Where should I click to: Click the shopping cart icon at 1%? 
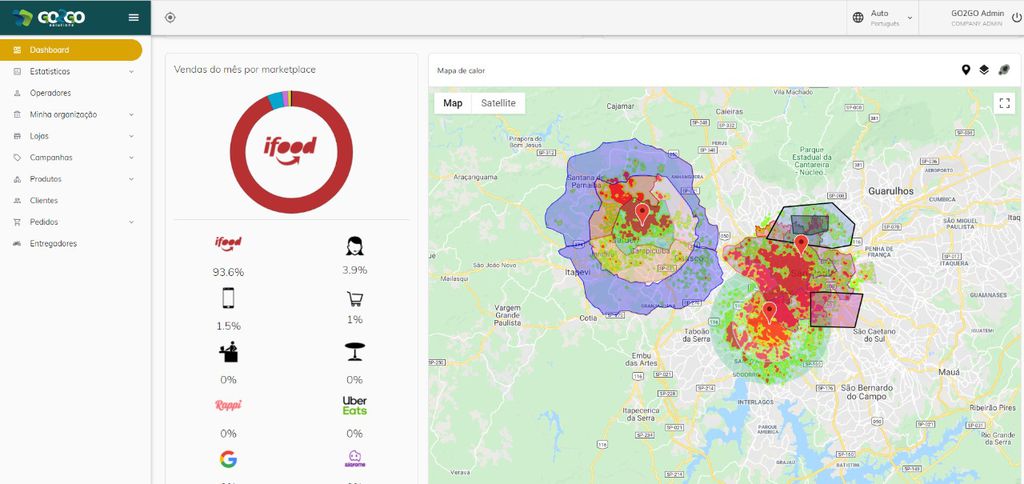click(355, 299)
